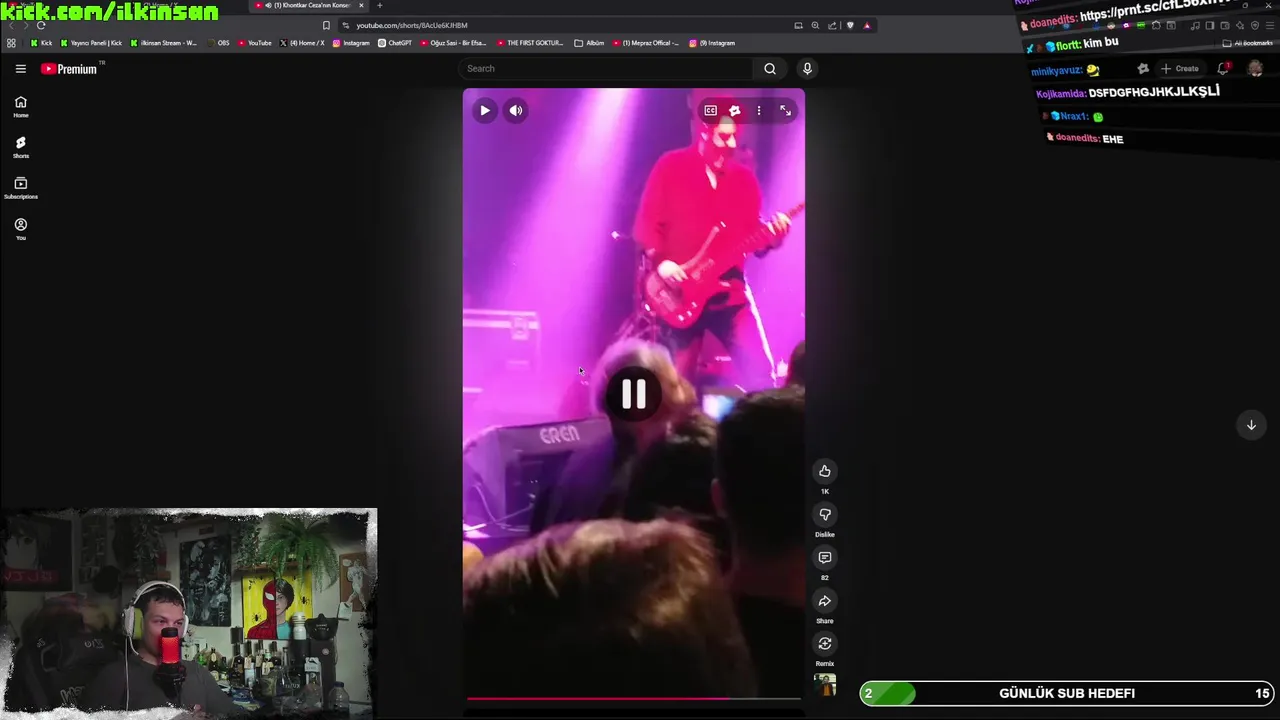Open THE FIRST GOKTUR bookmark
The width and height of the screenshot is (1280, 720).
pos(530,43)
